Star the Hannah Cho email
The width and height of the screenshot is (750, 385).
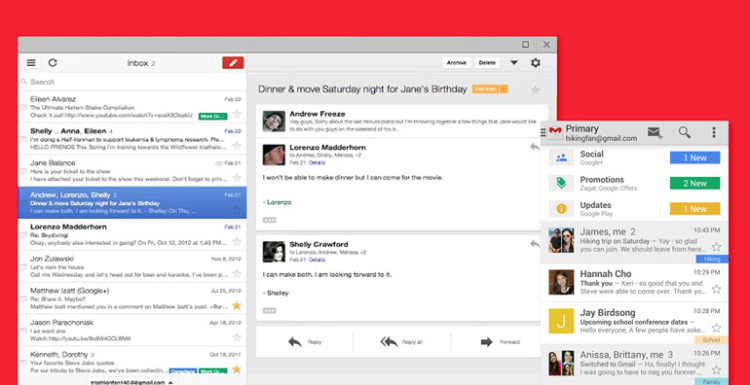click(716, 289)
